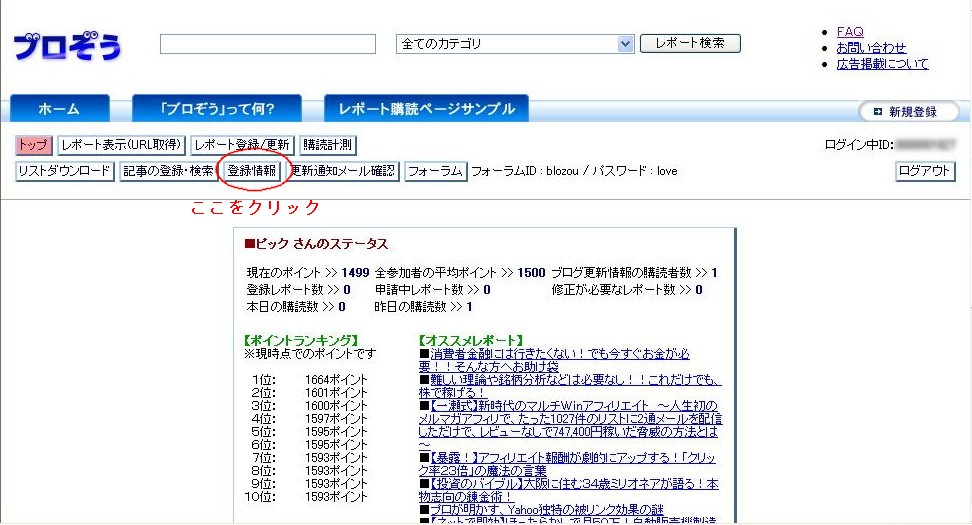
Task: Click the 本日の購読数 >> 0 text
Action: (x=296, y=307)
